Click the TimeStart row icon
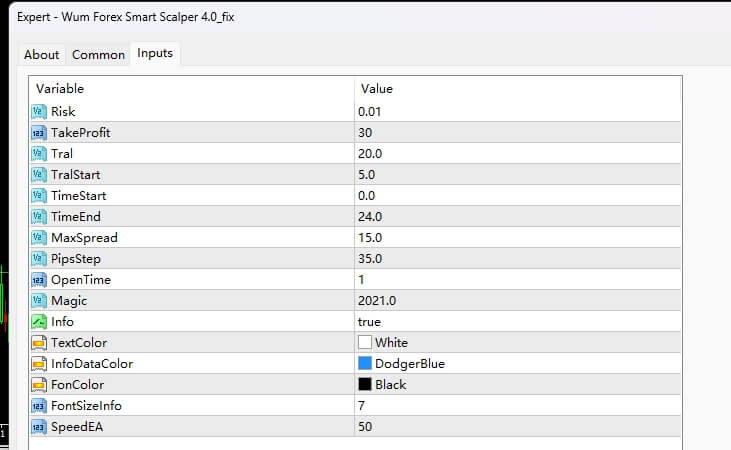Image resolution: width=731 pixels, height=450 pixels. tap(39, 195)
